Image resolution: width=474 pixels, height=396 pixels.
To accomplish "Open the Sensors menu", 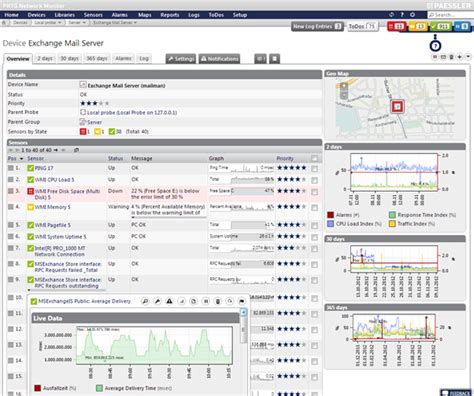I will 93,15.
